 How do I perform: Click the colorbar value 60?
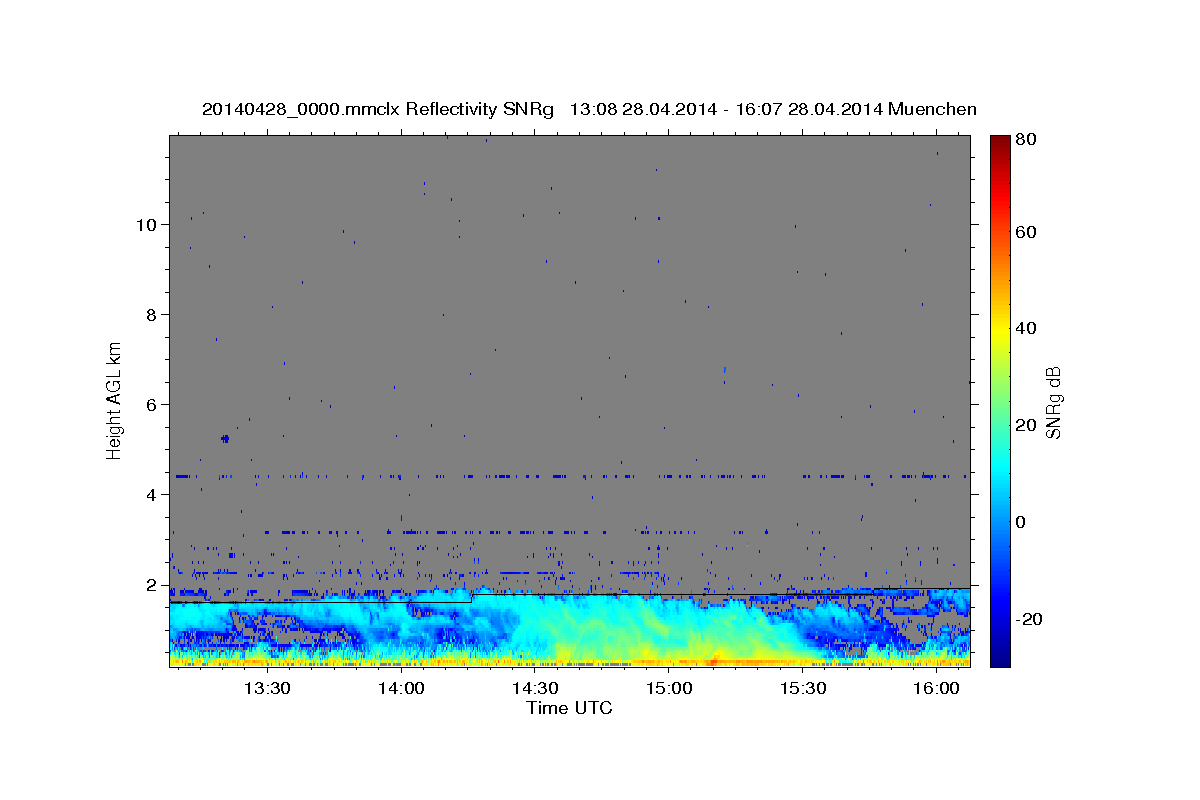[x=1027, y=232]
